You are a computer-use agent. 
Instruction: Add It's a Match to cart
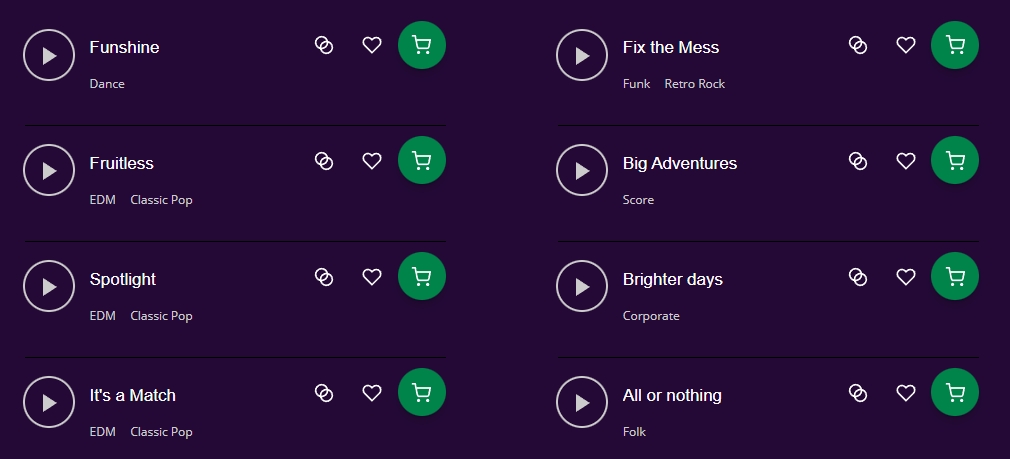pos(422,392)
